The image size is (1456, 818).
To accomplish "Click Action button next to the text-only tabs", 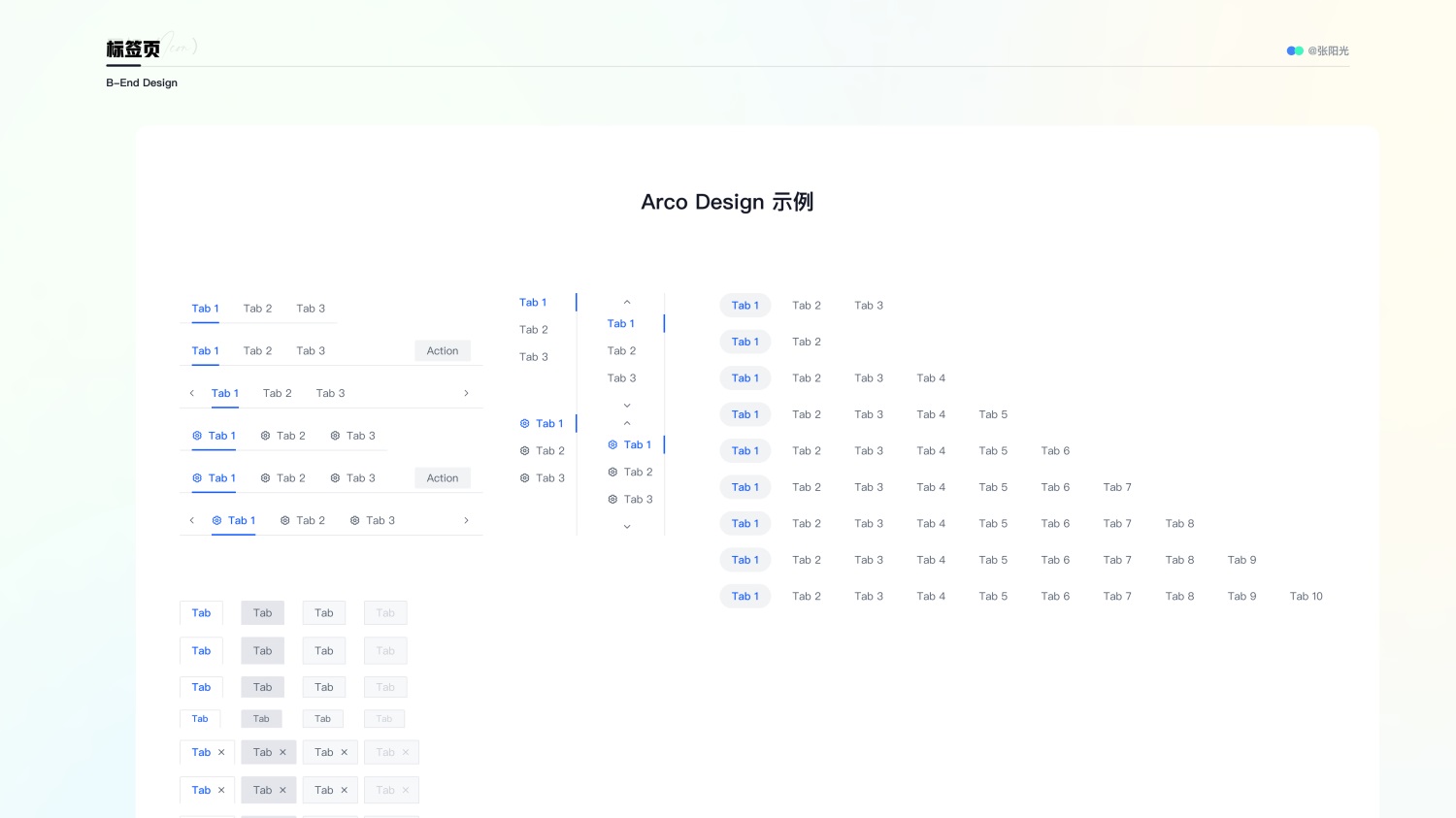I will click(443, 351).
